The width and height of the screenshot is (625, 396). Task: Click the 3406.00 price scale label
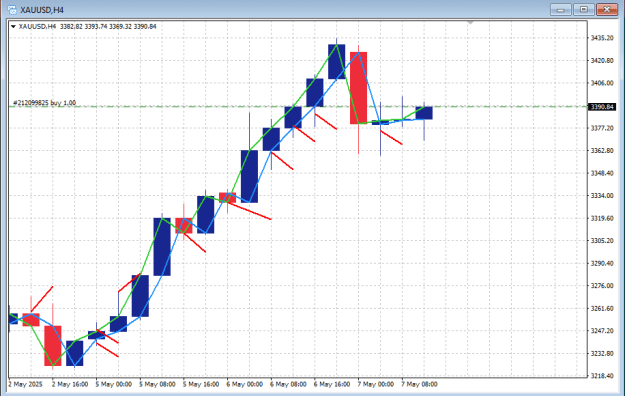tap(602, 83)
